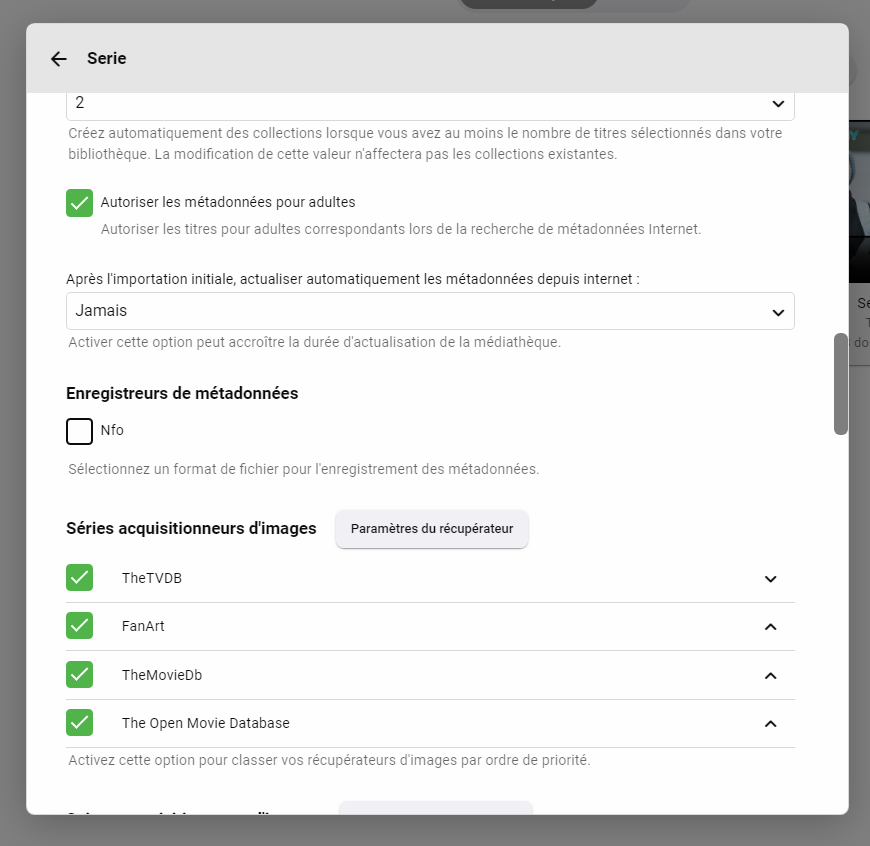Image resolution: width=870 pixels, height=846 pixels.
Task: Click The Open Movie Database label
Action: click(206, 722)
